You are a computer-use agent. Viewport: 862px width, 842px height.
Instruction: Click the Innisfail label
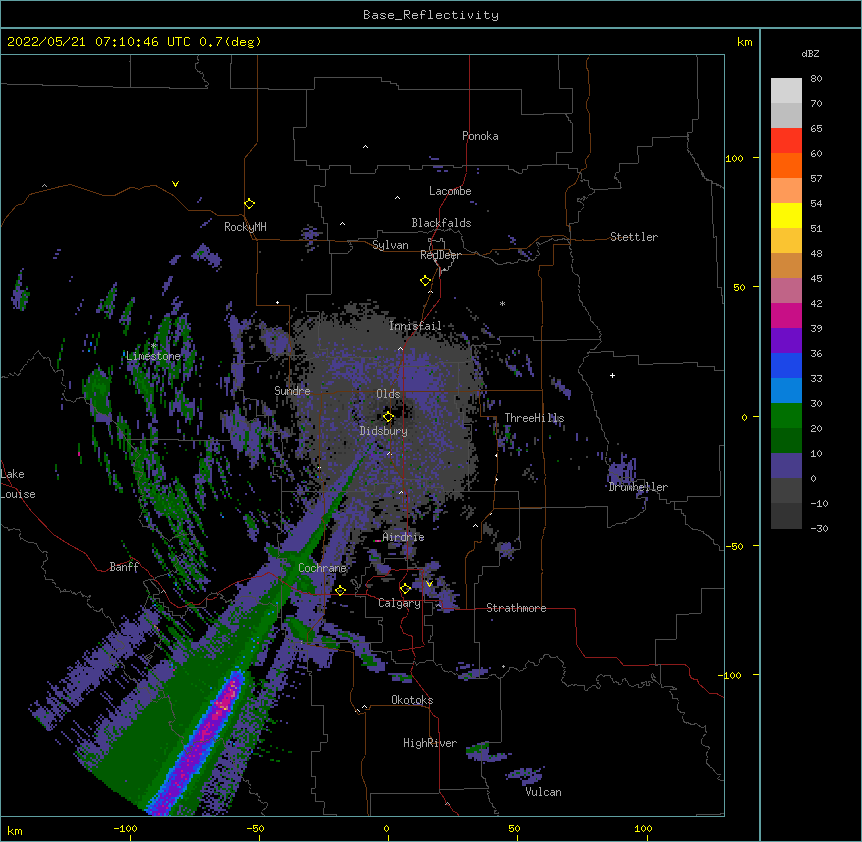click(x=415, y=326)
